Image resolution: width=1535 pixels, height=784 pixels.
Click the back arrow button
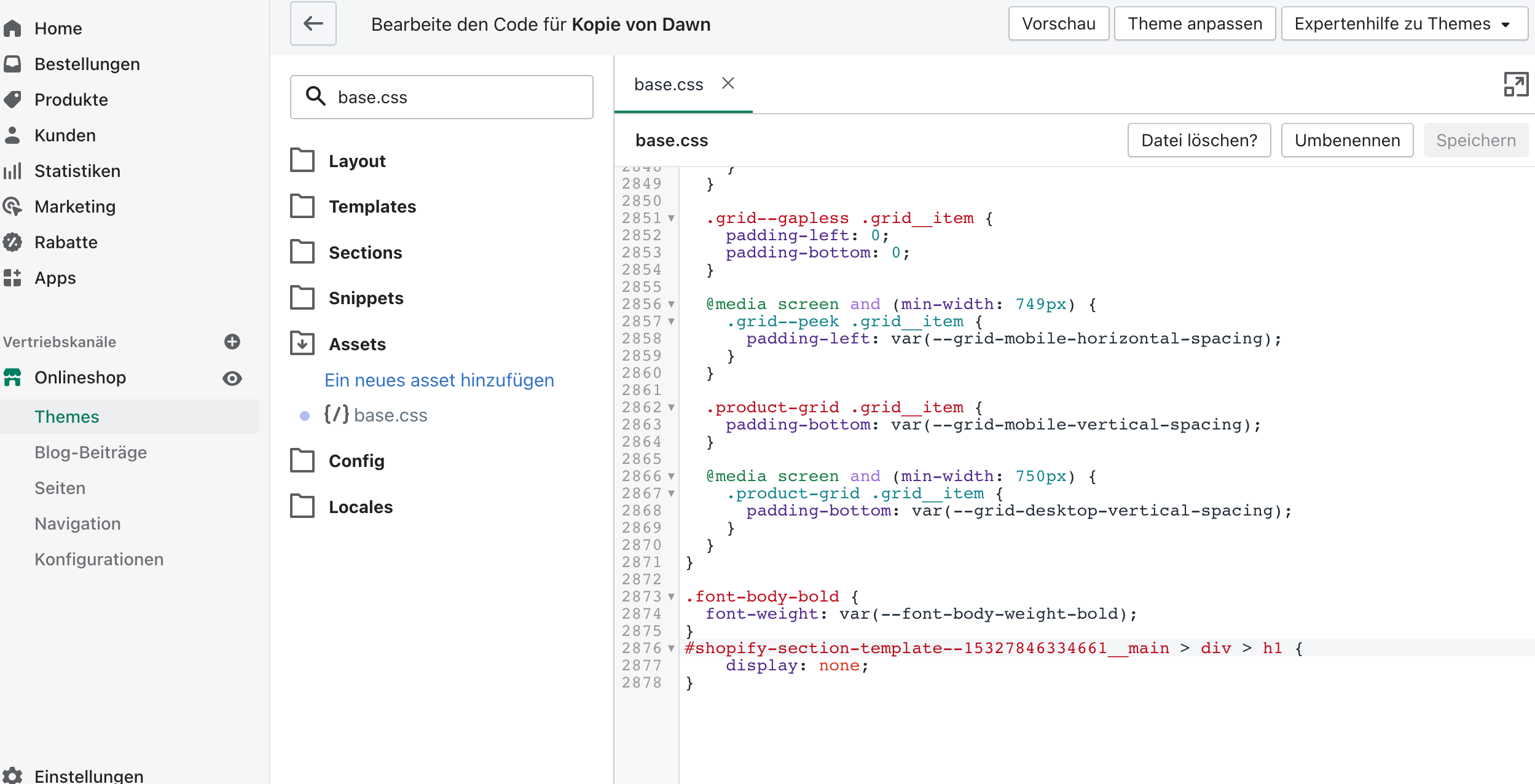(x=313, y=24)
